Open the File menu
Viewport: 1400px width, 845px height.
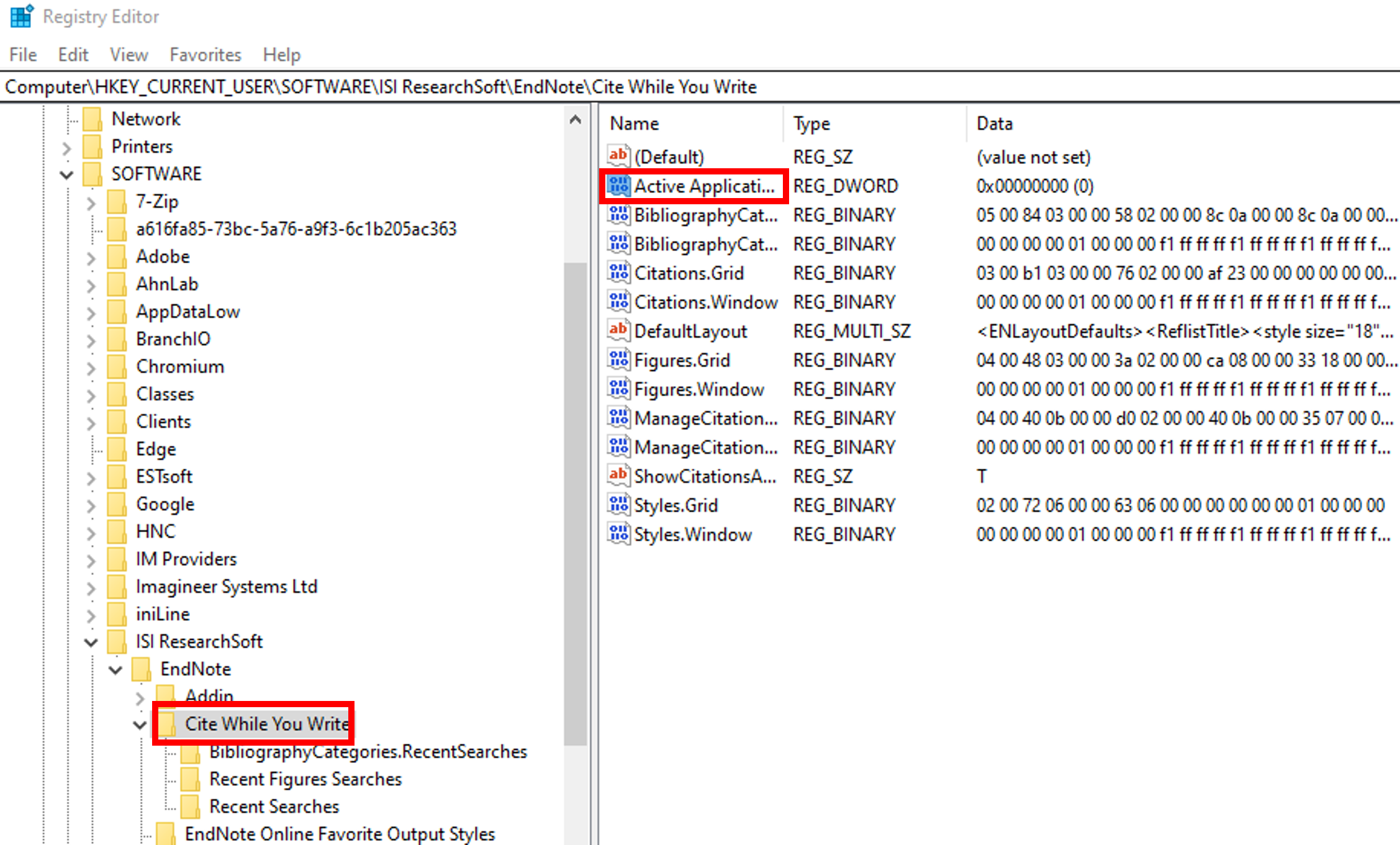pyautogui.click(x=23, y=55)
